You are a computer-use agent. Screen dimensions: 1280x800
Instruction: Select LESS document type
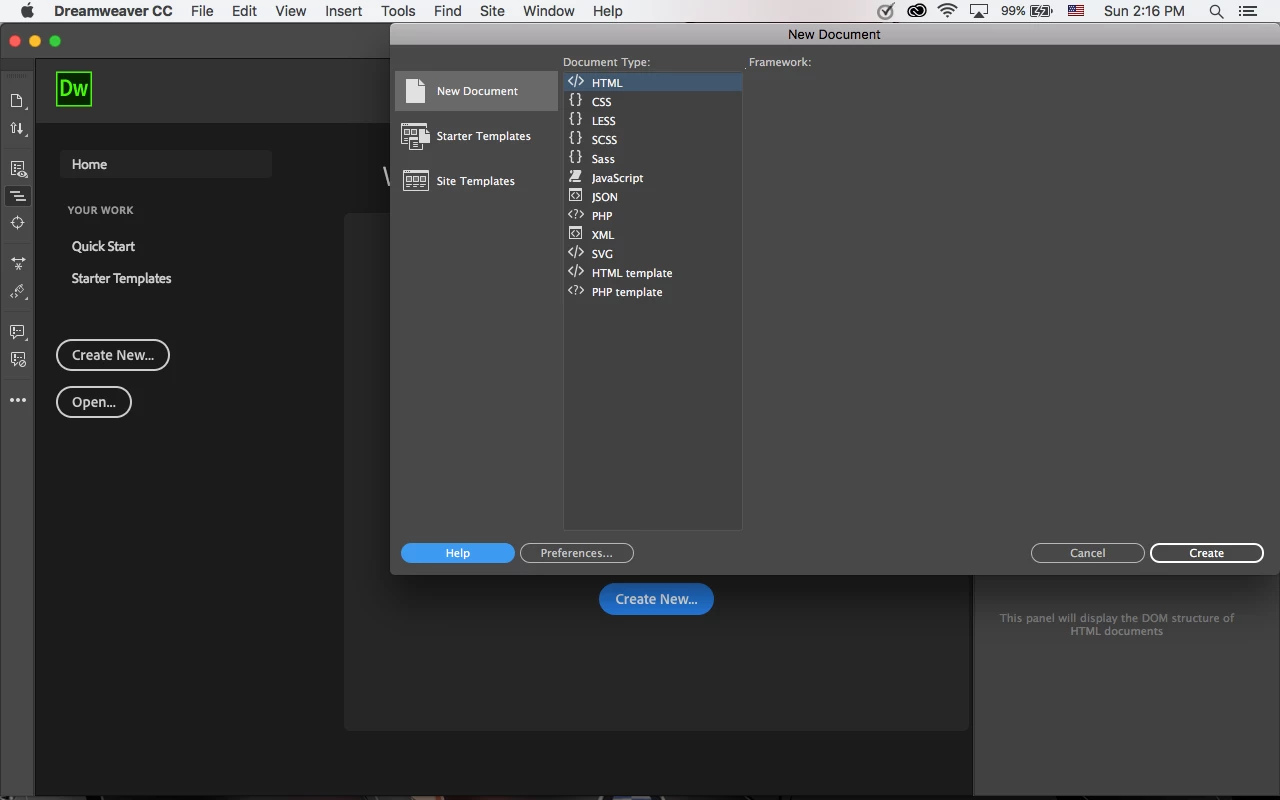click(652, 121)
